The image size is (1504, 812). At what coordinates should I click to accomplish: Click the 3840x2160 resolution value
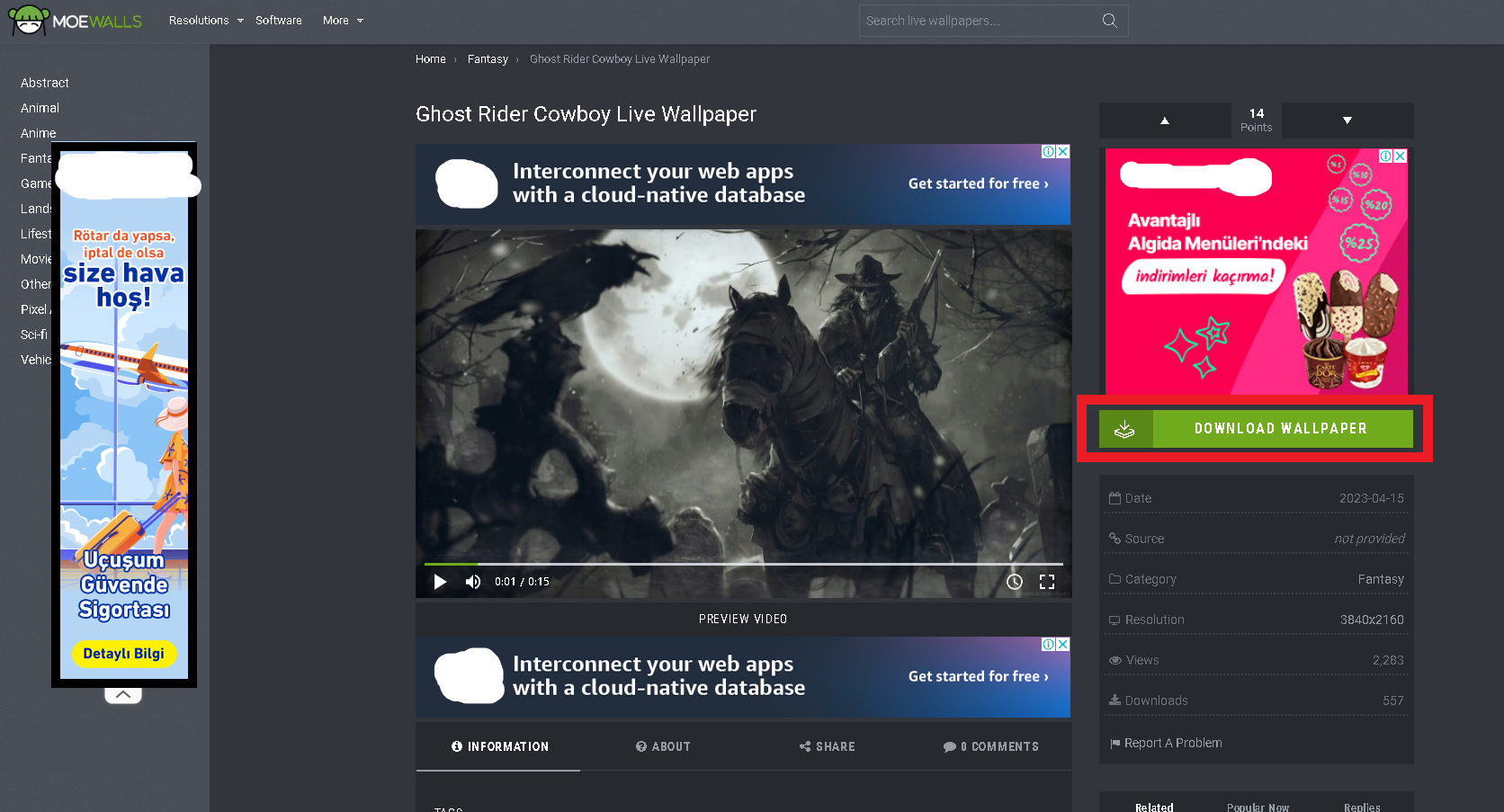click(1372, 620)
